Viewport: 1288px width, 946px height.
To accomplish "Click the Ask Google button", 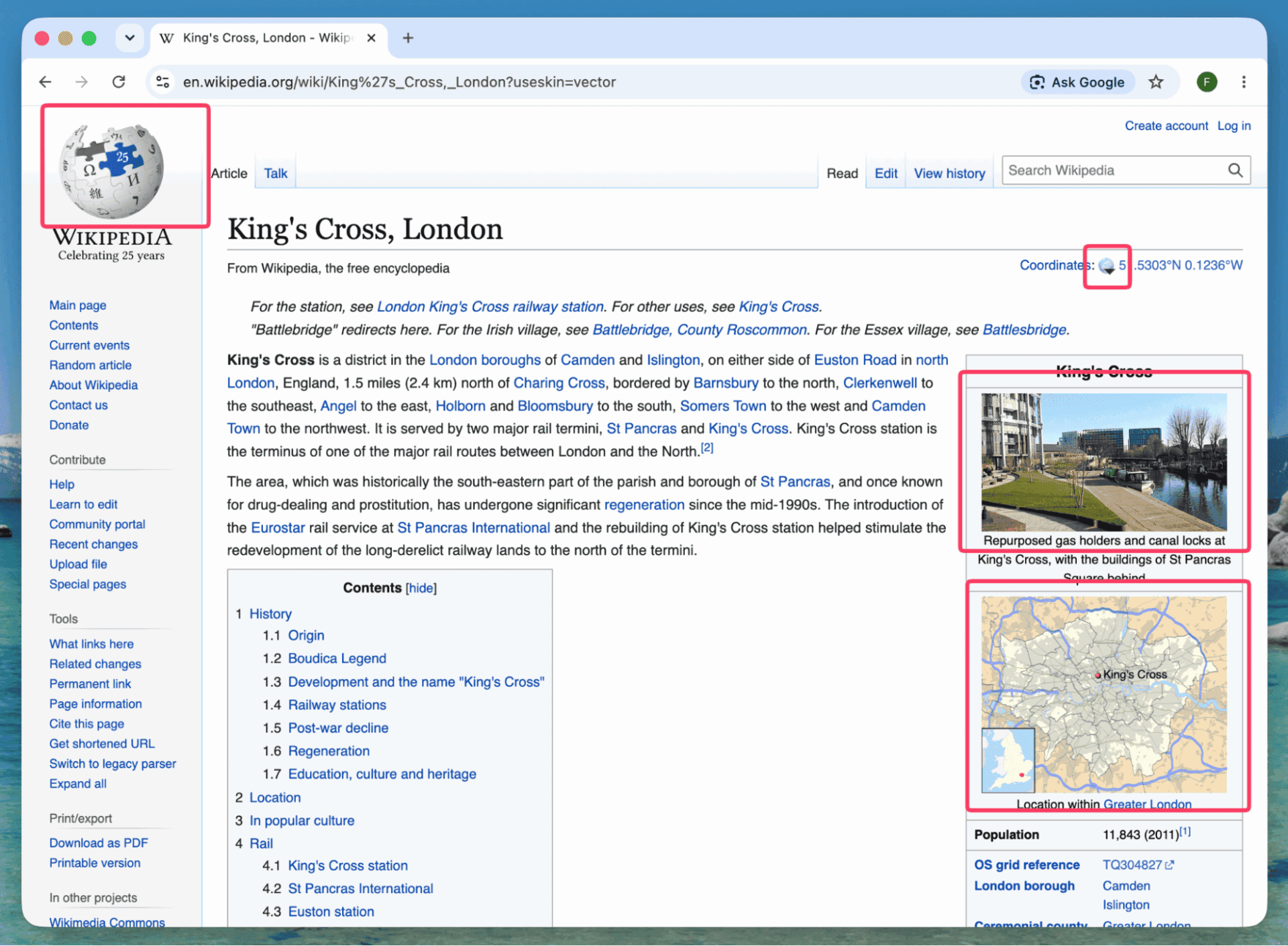I will [x=1078, y=82].
